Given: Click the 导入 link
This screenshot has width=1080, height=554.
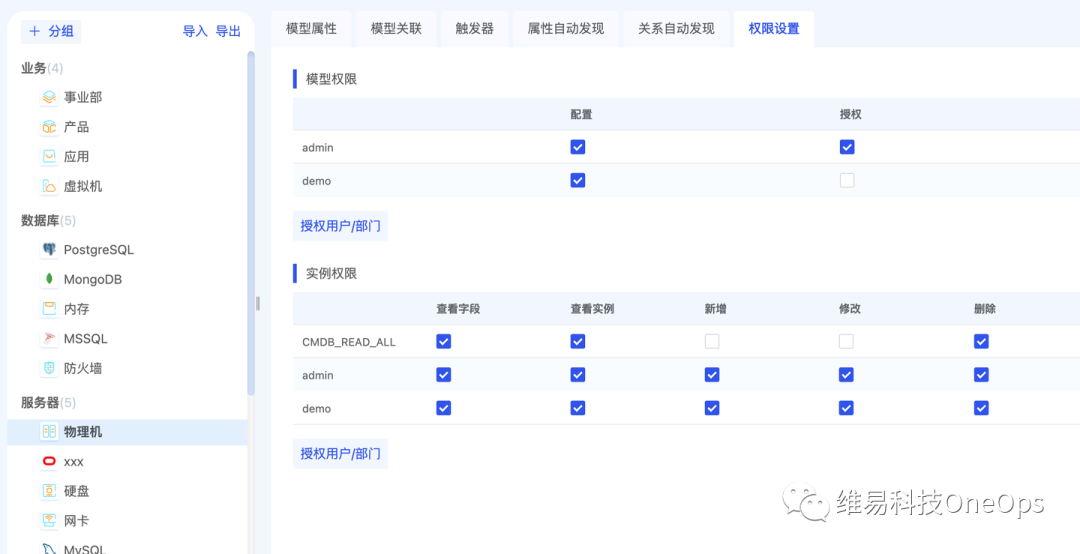Looking at the screenshot, I should click(x=195, y=32).
